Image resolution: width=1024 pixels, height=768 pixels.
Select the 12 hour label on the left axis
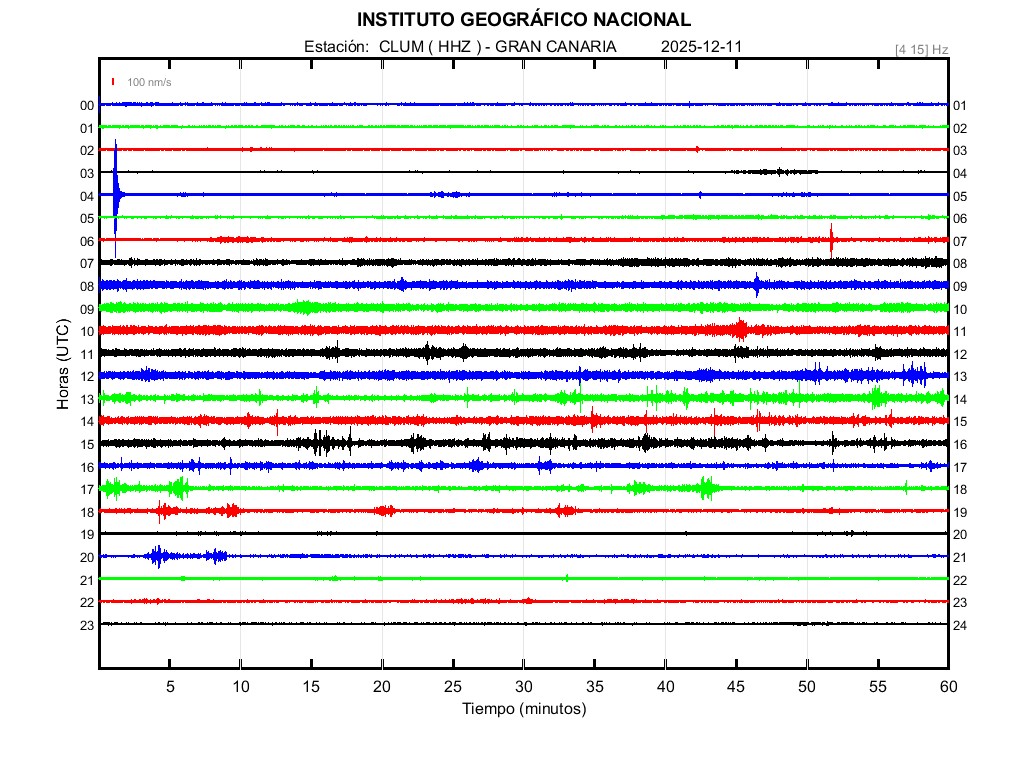click(x=87, y=377)
